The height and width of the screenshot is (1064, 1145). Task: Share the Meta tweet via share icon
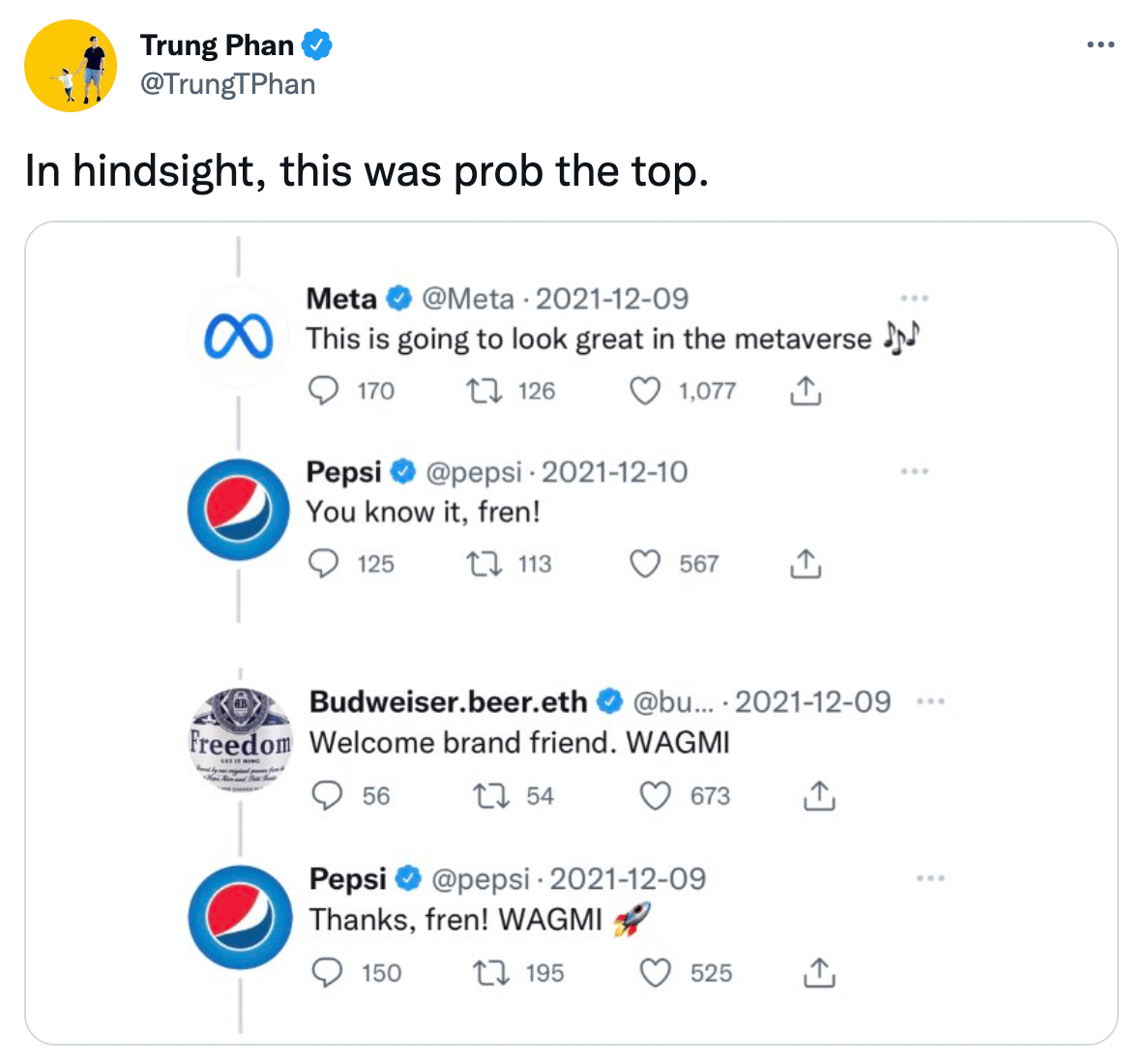806,391
